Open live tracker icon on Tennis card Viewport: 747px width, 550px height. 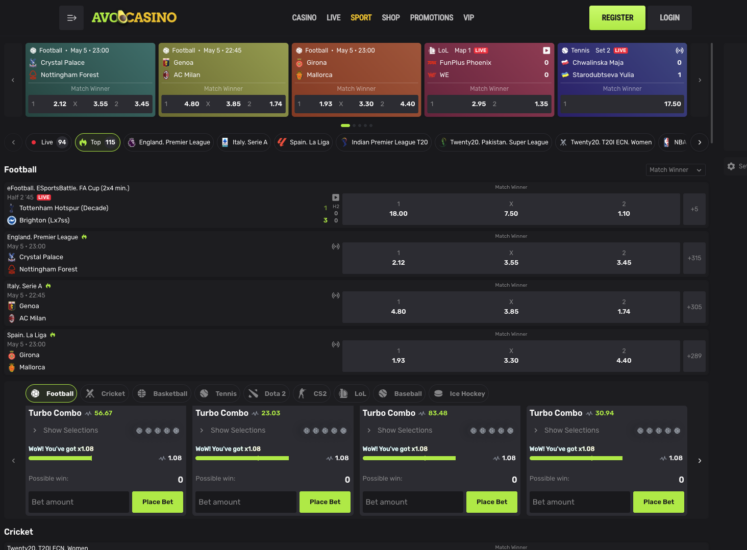pyautogui.click(x=679, y=51)
